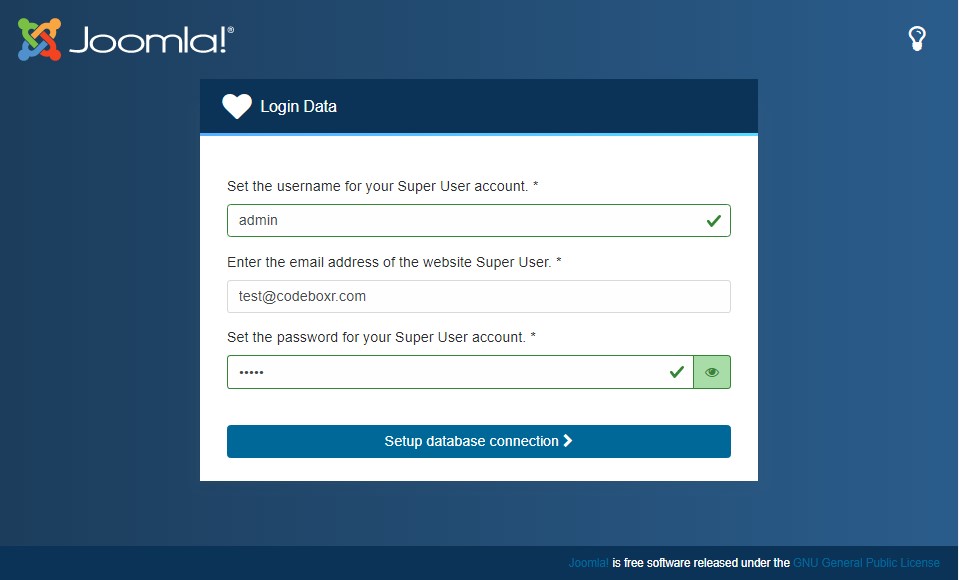The width and height of the screenshot is (959, 580).
Task: Click the white heart icon beside Login Data
Action: click(x=237, y=106)
